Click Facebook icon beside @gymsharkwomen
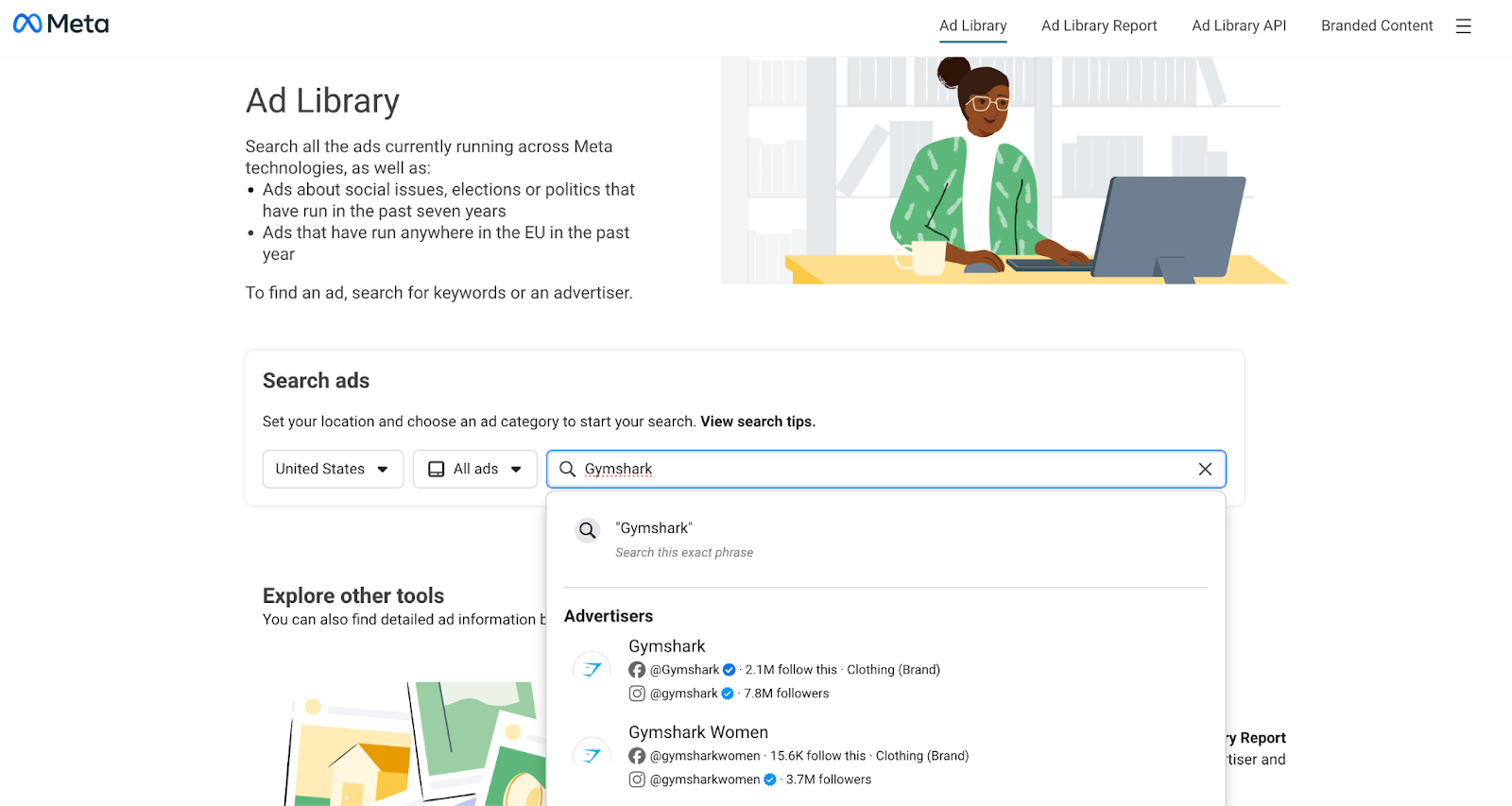 [x=637, y=756]
